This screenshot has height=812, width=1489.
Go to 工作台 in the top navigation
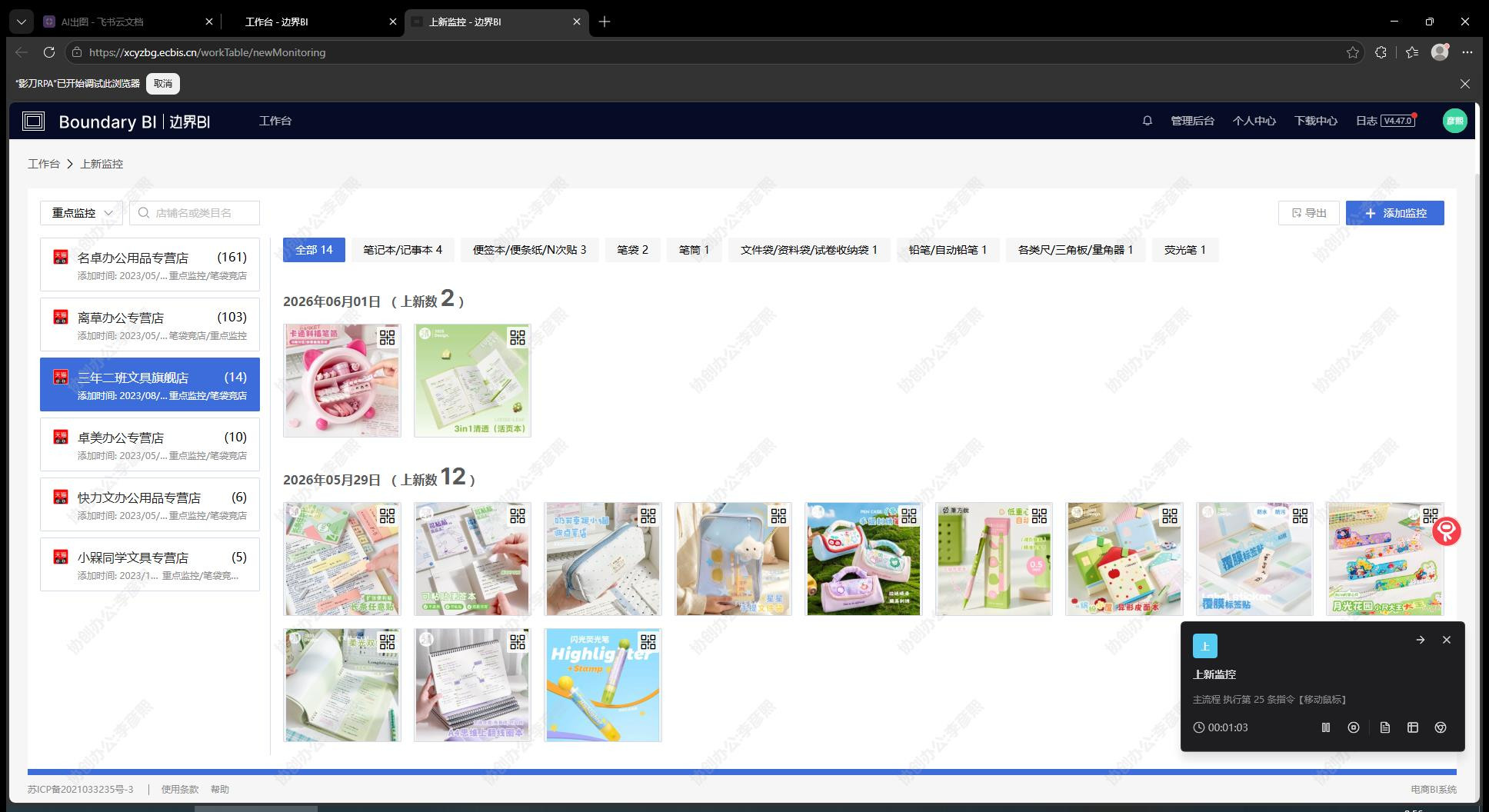click(x=275, y=121)
